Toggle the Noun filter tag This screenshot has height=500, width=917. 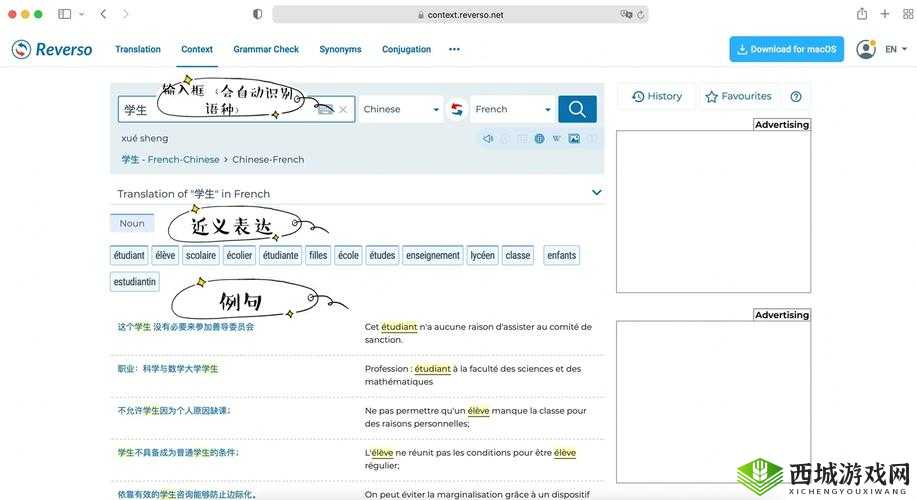coord(132,223)
